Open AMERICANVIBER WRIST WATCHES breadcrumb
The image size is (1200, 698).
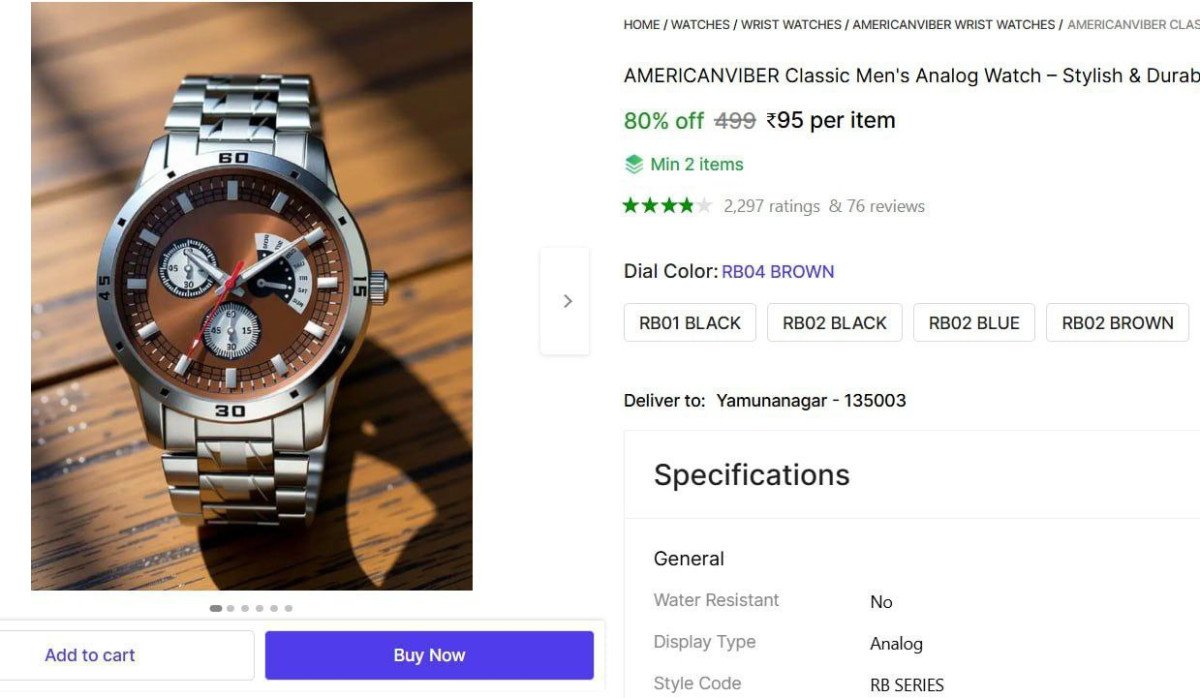[x=953, y=25]
